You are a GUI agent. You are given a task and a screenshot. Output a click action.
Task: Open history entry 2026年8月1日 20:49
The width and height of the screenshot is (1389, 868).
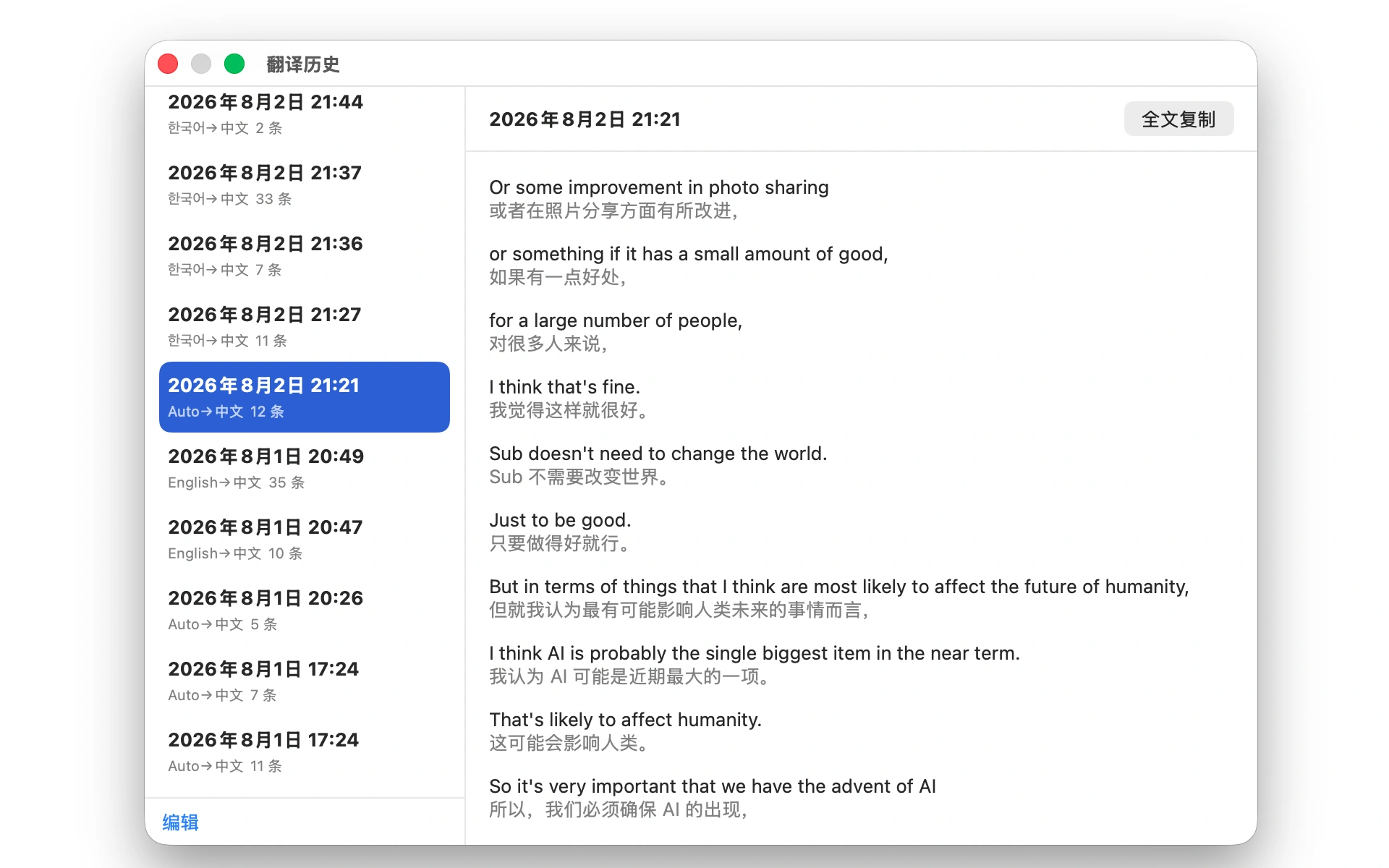point(305,468)
